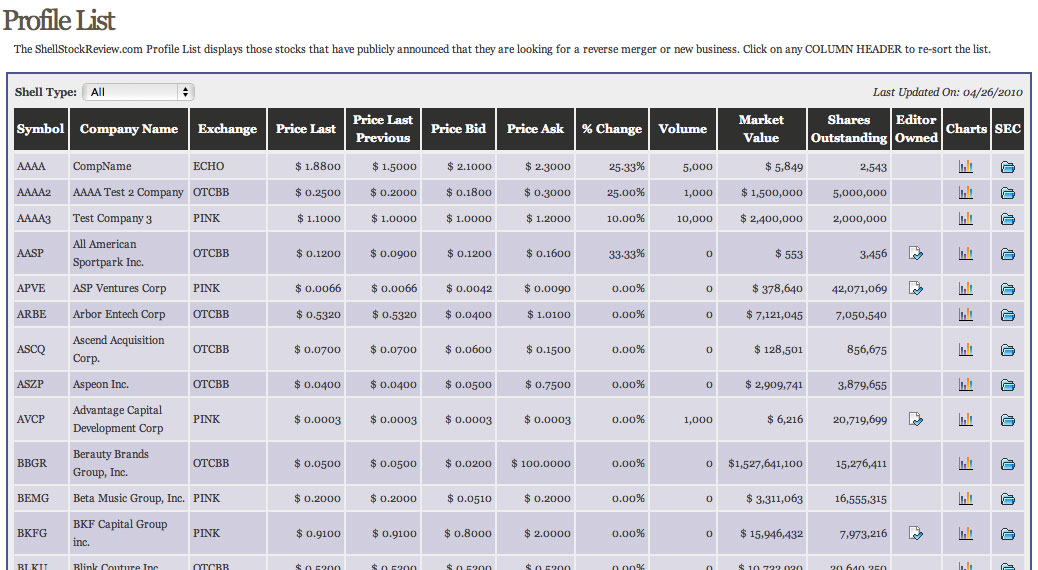The width and height of the screenshot is (1038, 570).
Task: Click symbol BEMG
Action: 33,499
